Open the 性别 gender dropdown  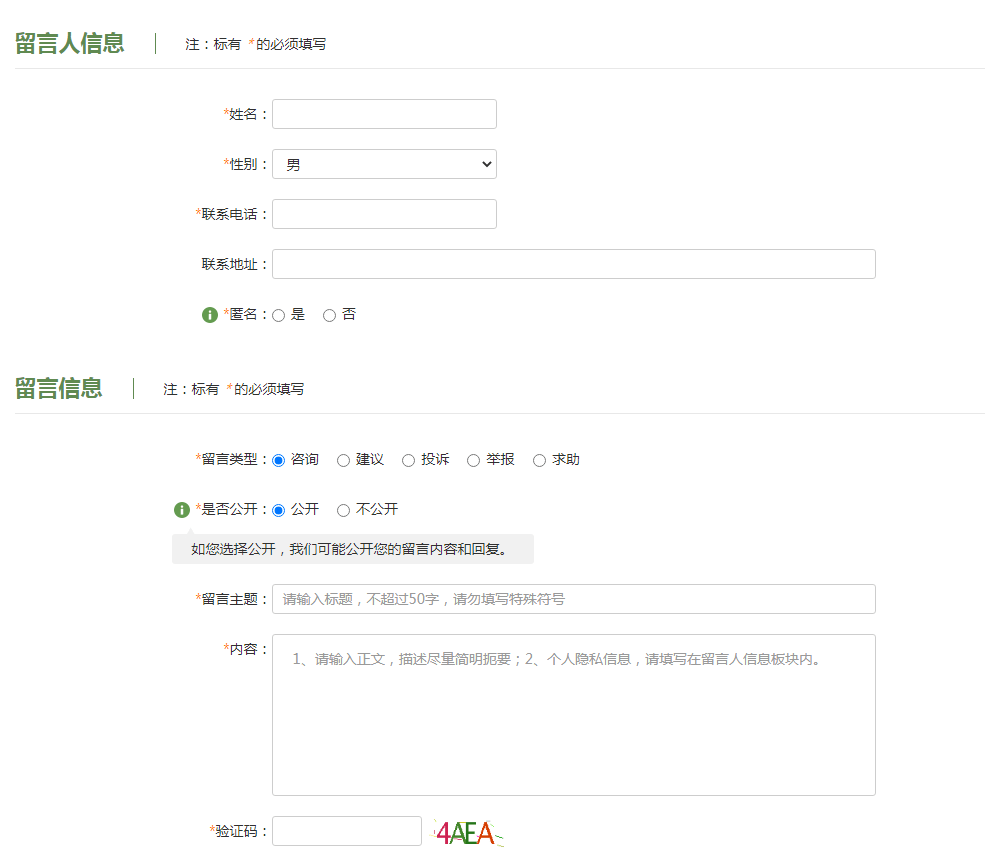coord(384,164)
